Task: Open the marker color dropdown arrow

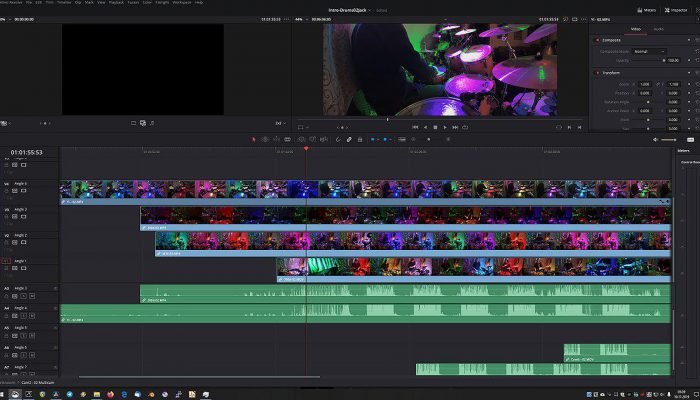Action: (390, 139)
